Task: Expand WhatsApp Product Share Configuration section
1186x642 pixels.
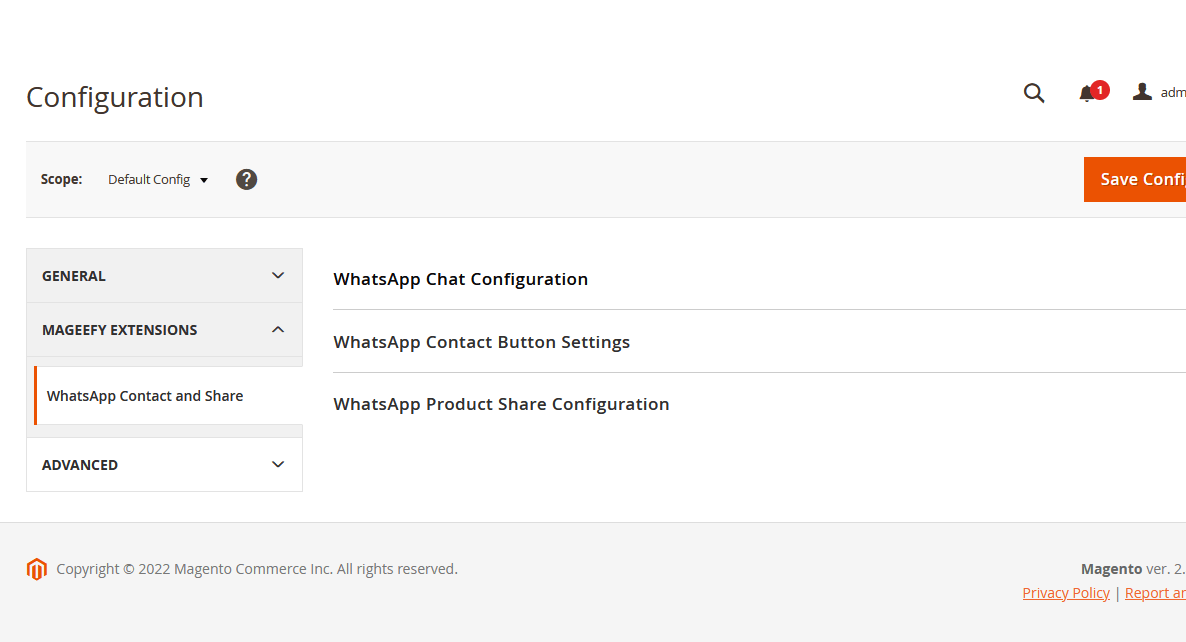Action: tap(501, 404)
